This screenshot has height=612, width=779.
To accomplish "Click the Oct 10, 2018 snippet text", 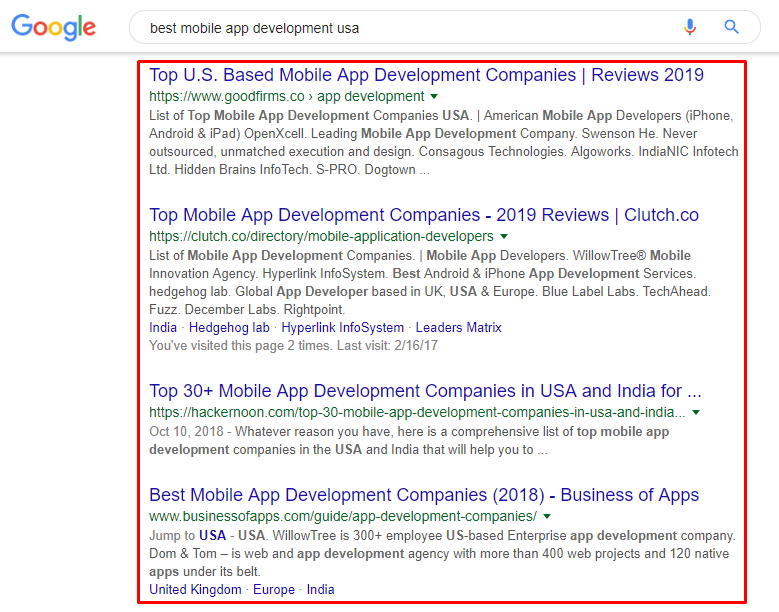I will click(x=409, y=441).
